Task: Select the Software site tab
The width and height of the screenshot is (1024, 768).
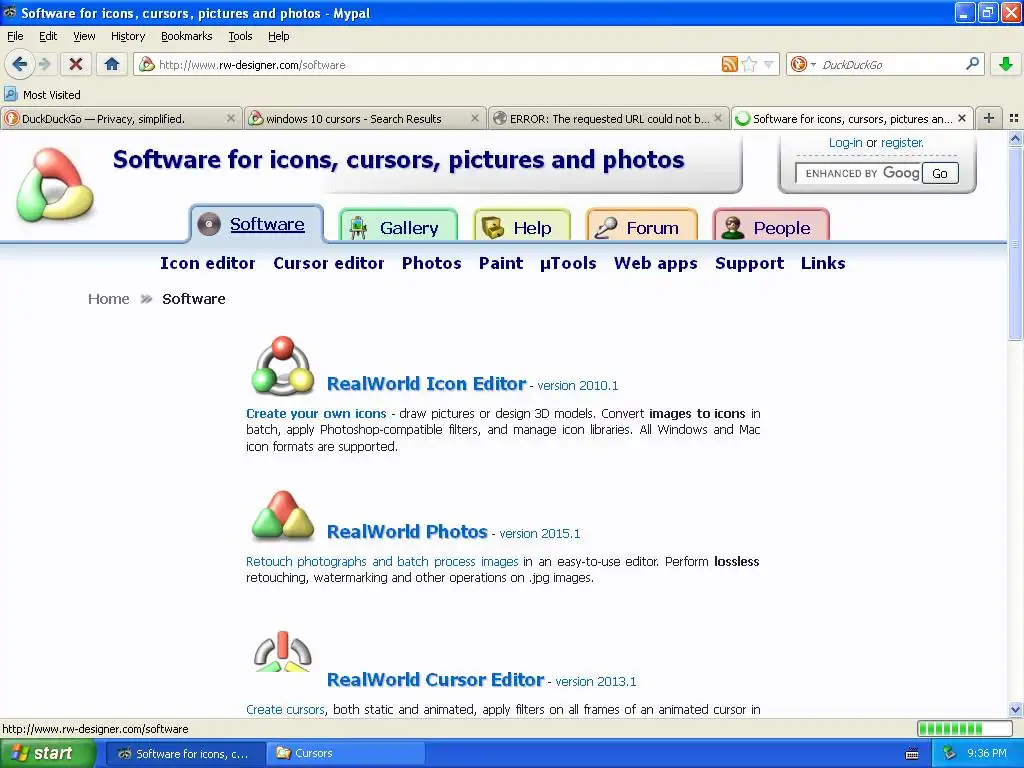Action: pyautogui.click(x=256, y=224)
